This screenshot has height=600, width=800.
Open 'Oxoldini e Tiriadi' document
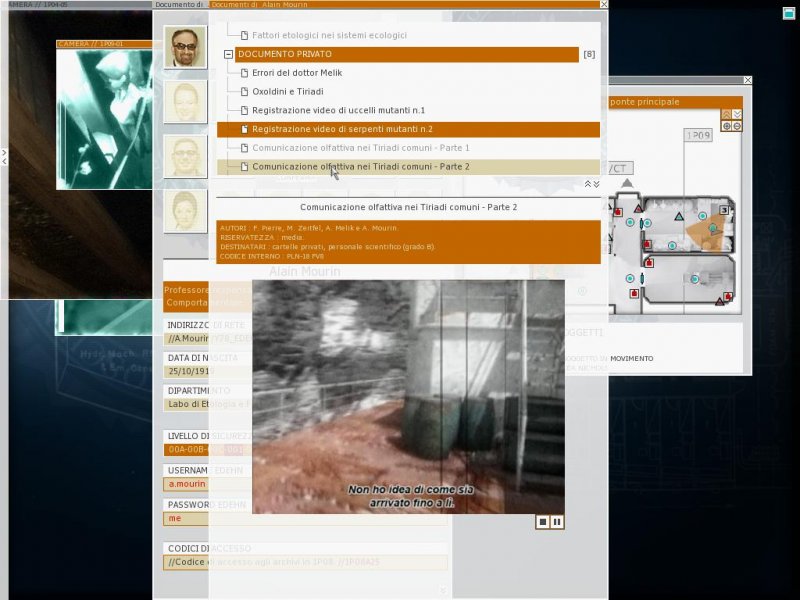coord(287,91)
